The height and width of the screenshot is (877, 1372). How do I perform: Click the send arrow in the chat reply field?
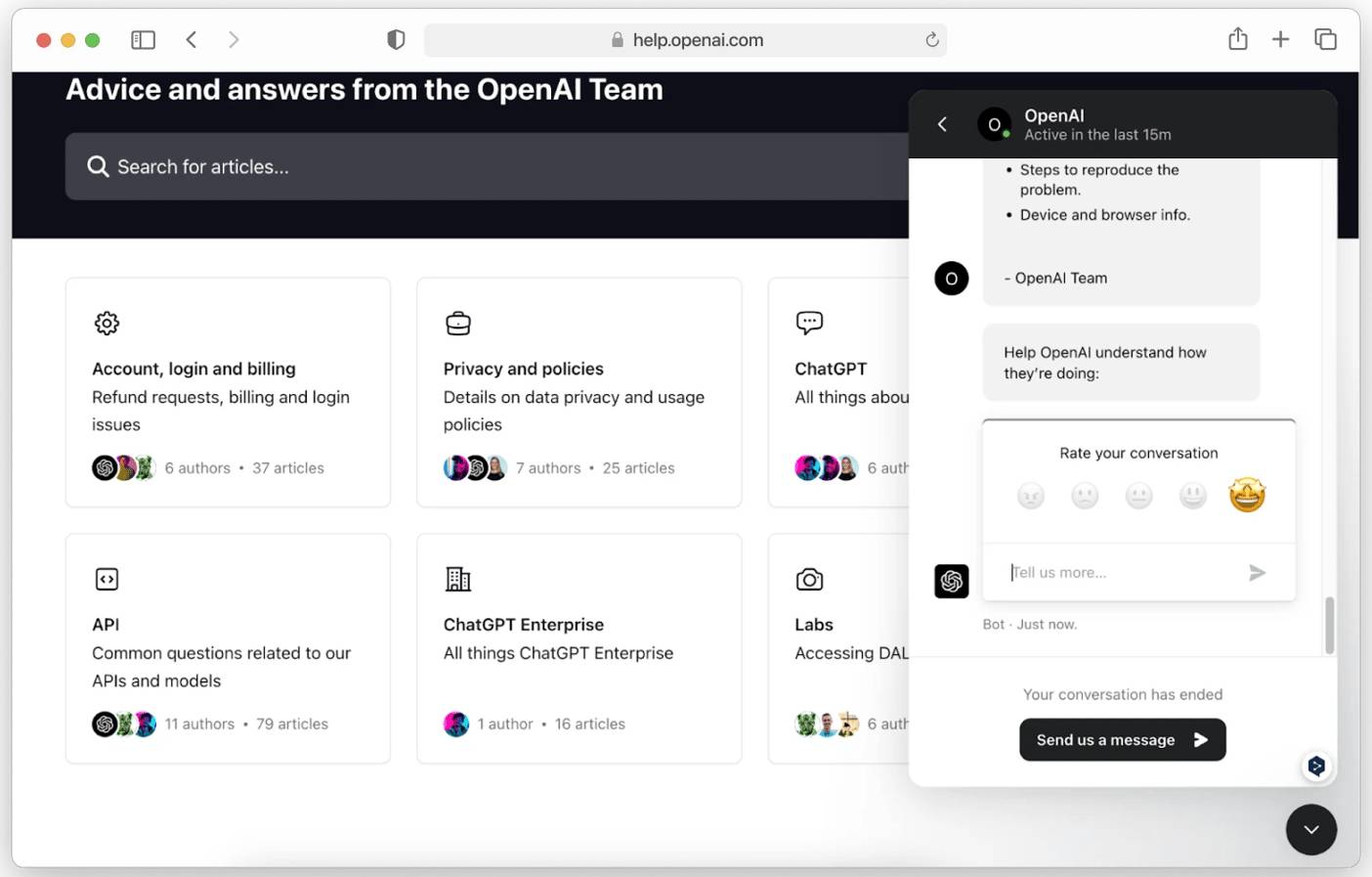(1258, 573)
